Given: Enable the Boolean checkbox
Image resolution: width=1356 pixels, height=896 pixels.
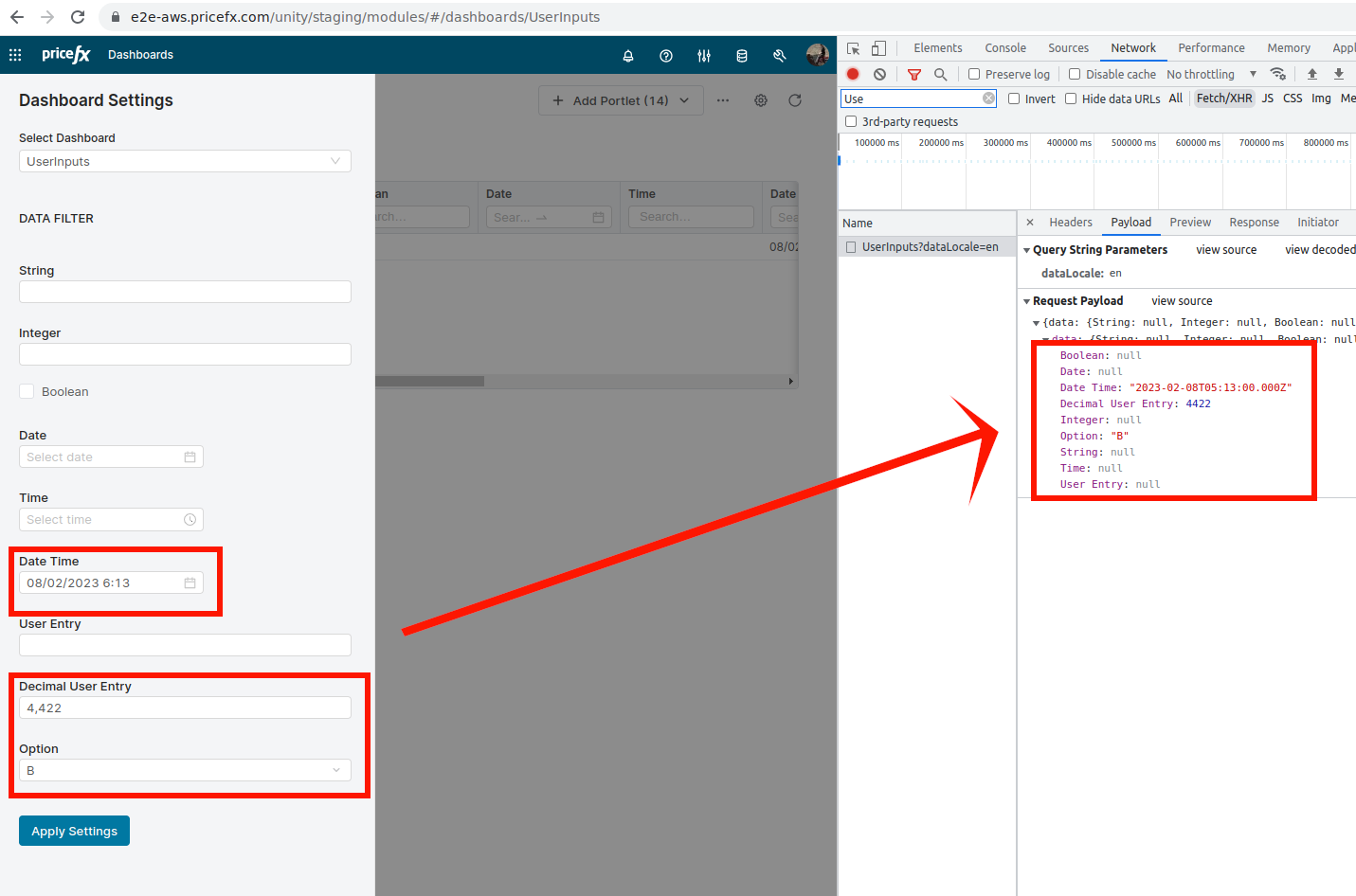Looking at the screenshot, I should coord(27,392).
